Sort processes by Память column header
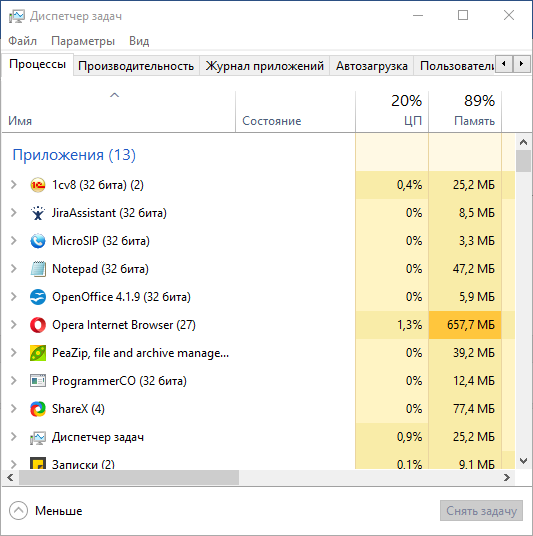533x536 pixels. (x=465, y=111)
